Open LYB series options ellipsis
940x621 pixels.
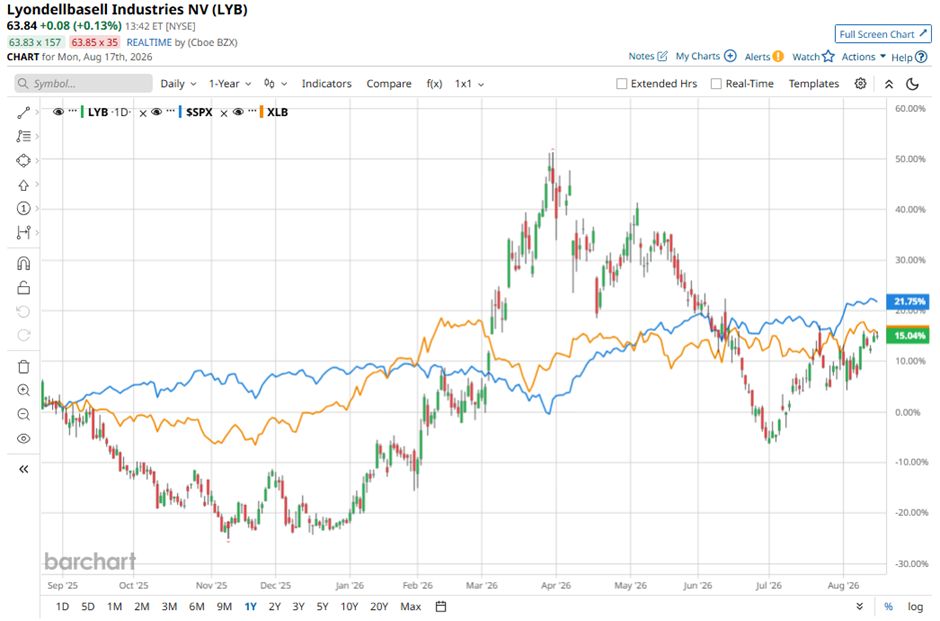click(x=73, y=111)
